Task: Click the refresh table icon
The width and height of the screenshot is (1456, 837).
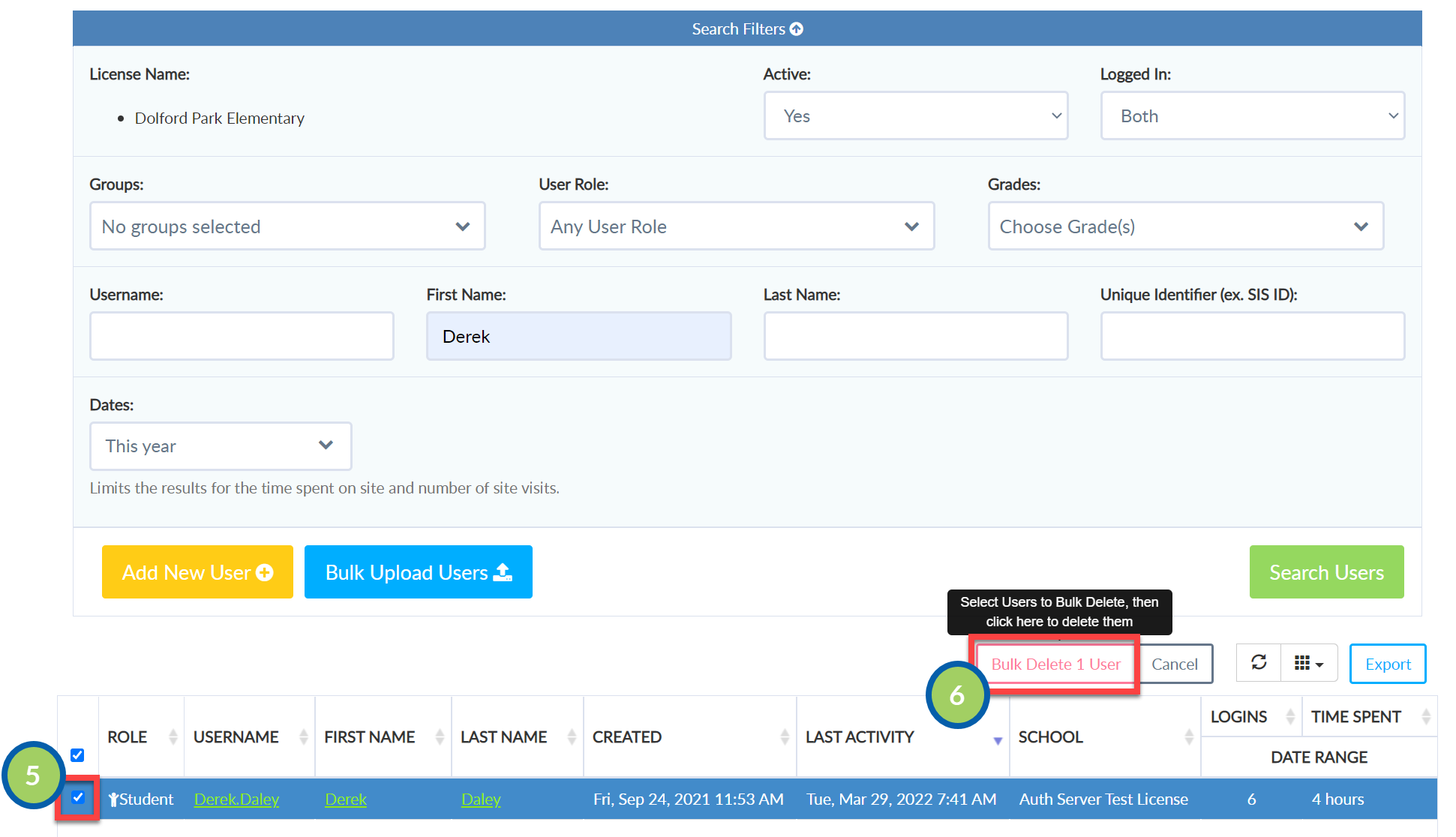Action: point(1259,663)
